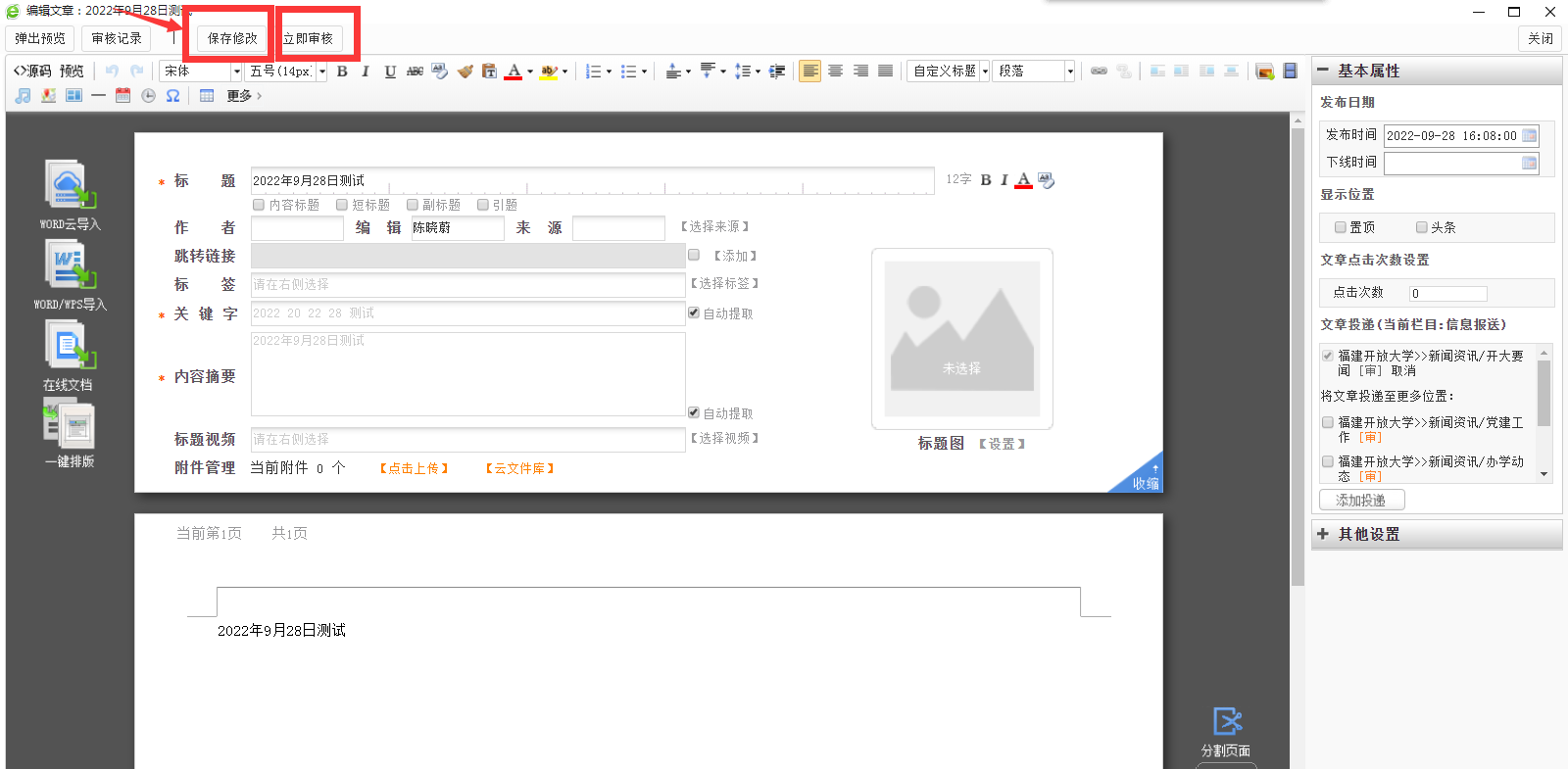
Task: Click the 保存修改 button
Action: pos(232,38)
